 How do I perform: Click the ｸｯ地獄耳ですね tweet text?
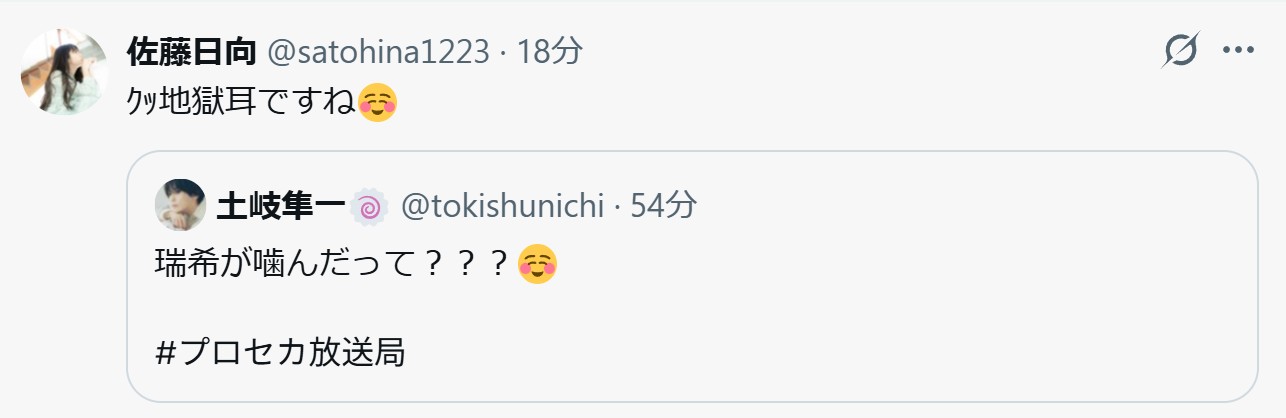click(x=241, y=101)
